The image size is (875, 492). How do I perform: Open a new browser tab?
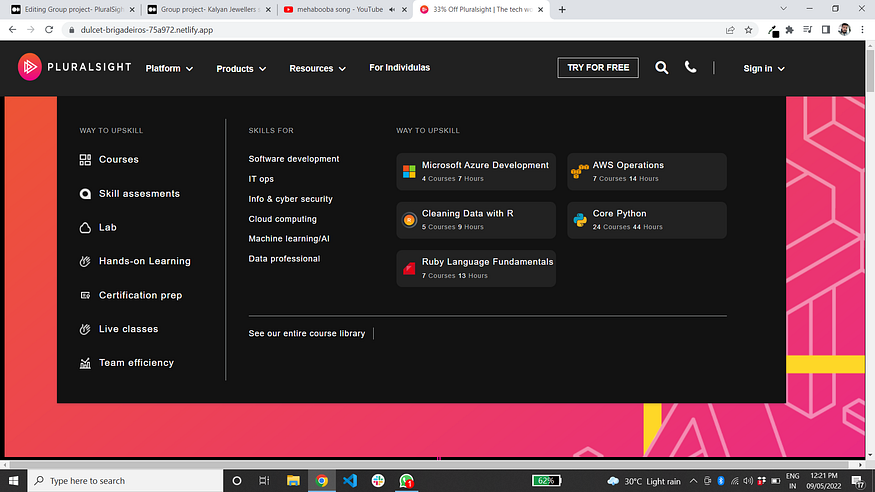[x=562, y=9]
